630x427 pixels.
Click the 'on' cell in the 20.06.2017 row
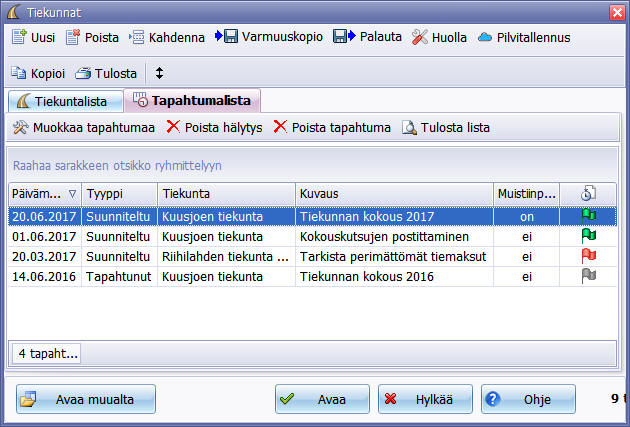[526, 217]
